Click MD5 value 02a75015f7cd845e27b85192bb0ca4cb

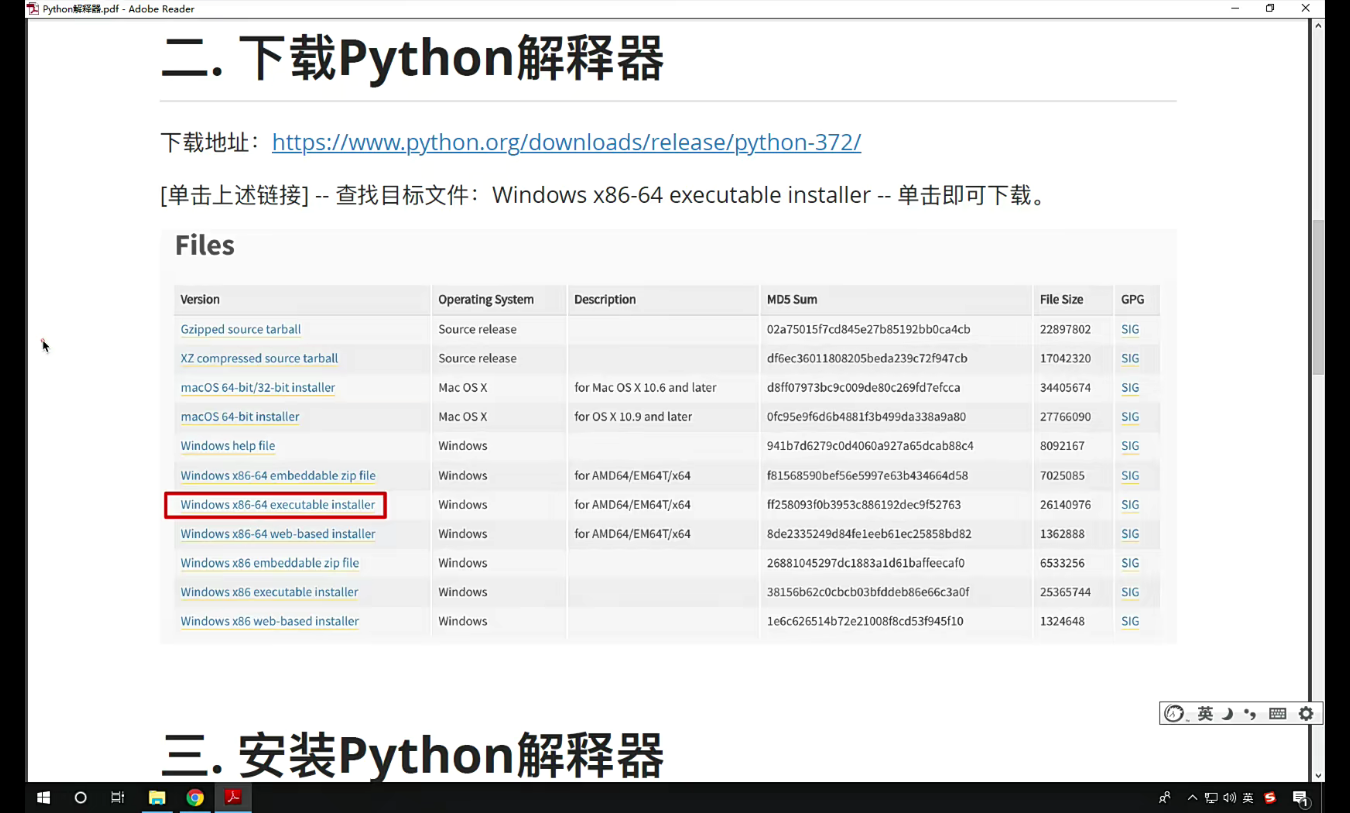pyautogui.click(x=868, y=329)
